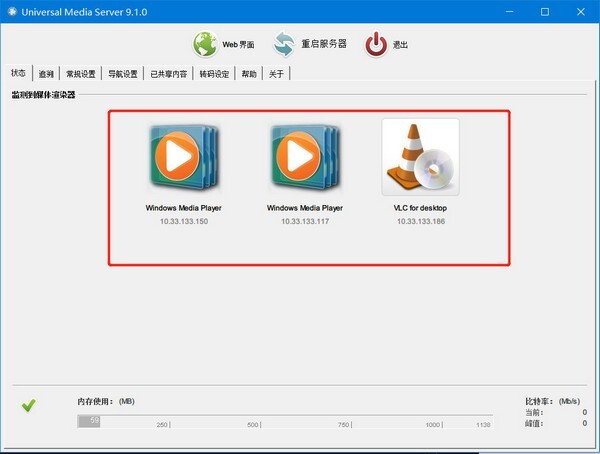The image size is (600, 454).
Task: Click the green checkmark status icon
Action: point(29,405)
